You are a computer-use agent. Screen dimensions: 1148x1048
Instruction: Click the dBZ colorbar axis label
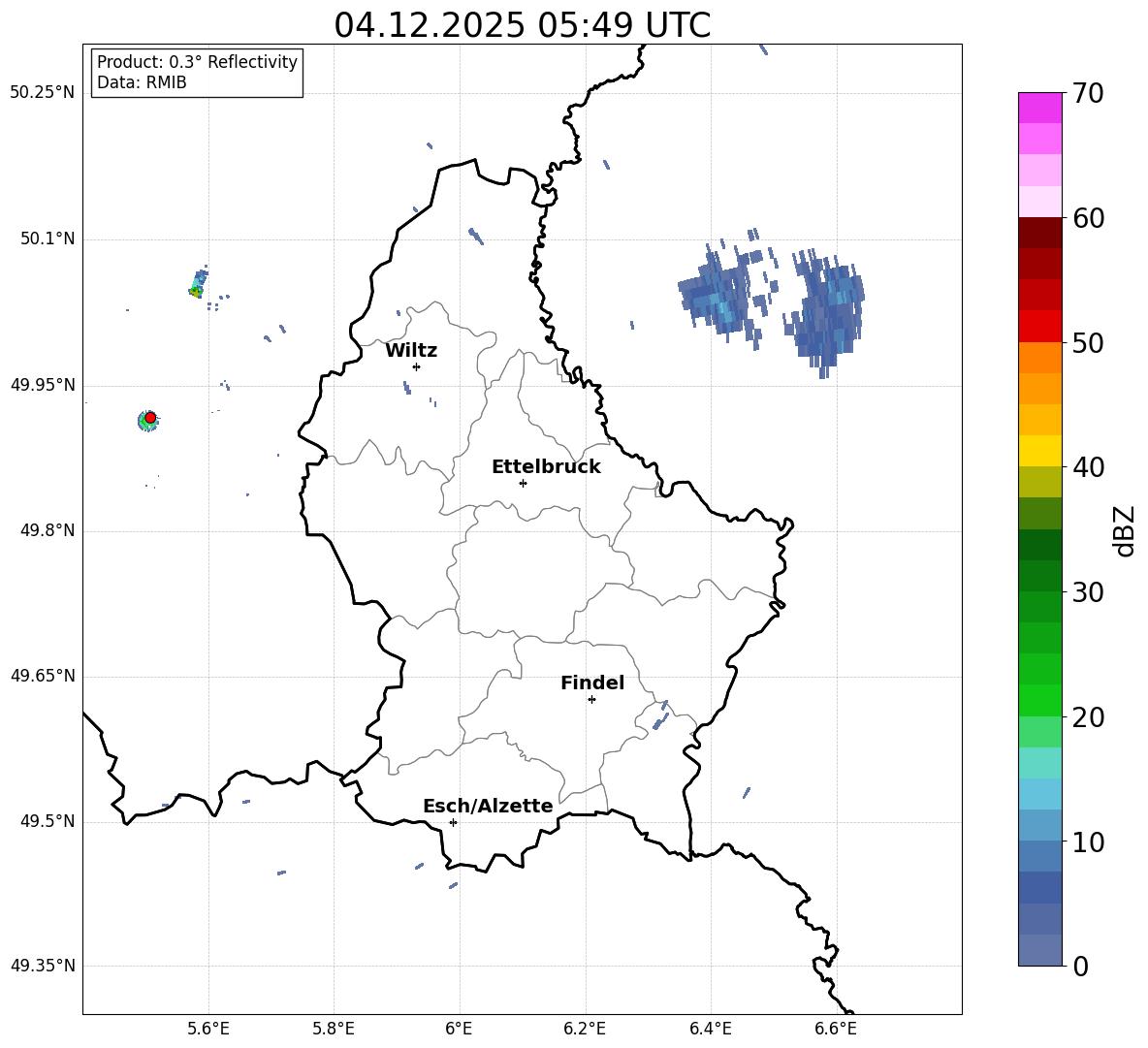(1125, 530)
